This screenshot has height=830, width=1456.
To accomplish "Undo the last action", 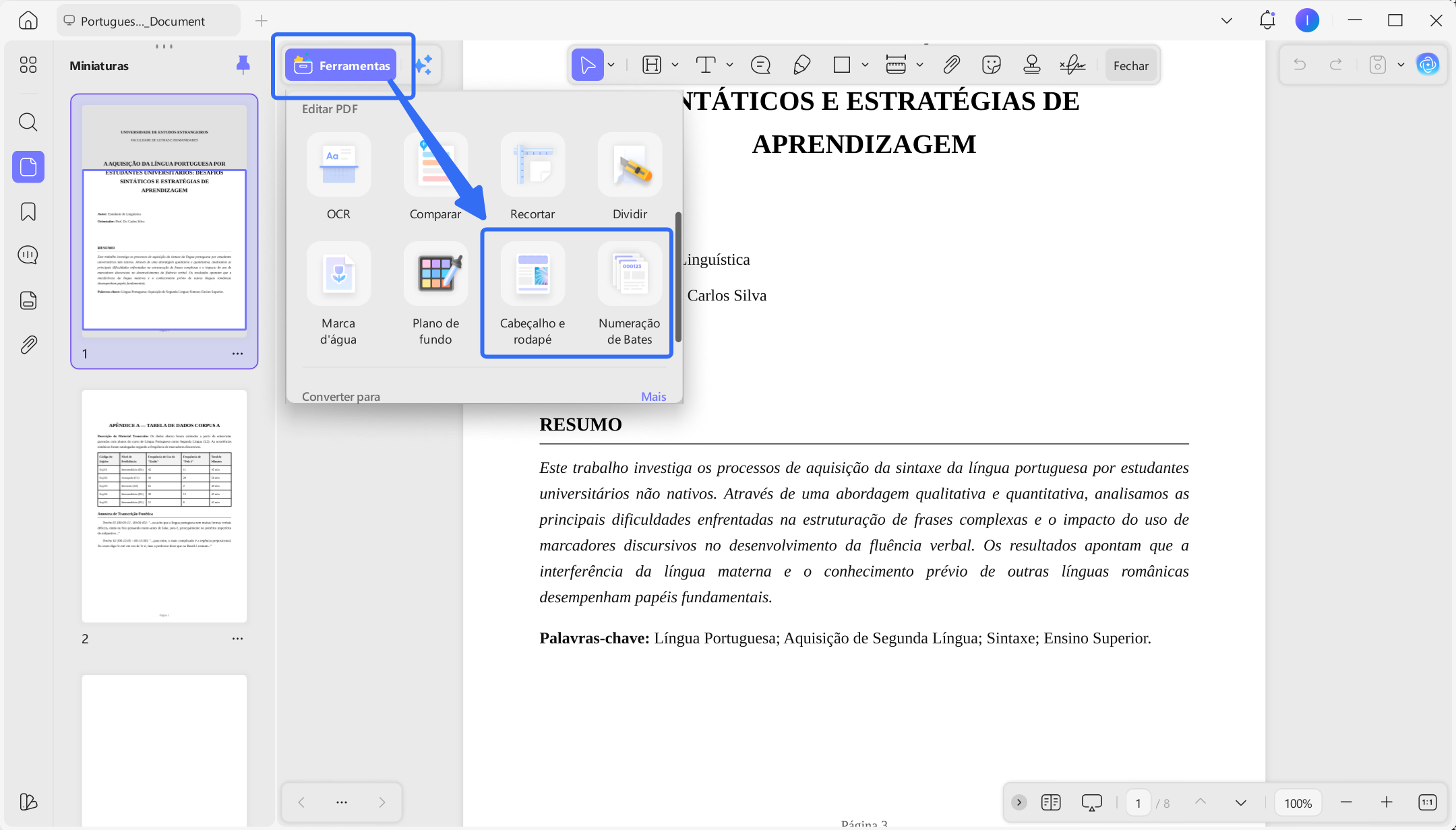I will pos(1300,65).
